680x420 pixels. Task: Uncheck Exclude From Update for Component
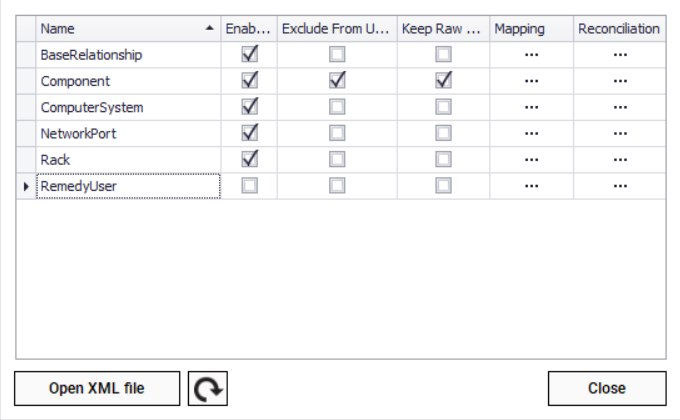click(338, 81)
